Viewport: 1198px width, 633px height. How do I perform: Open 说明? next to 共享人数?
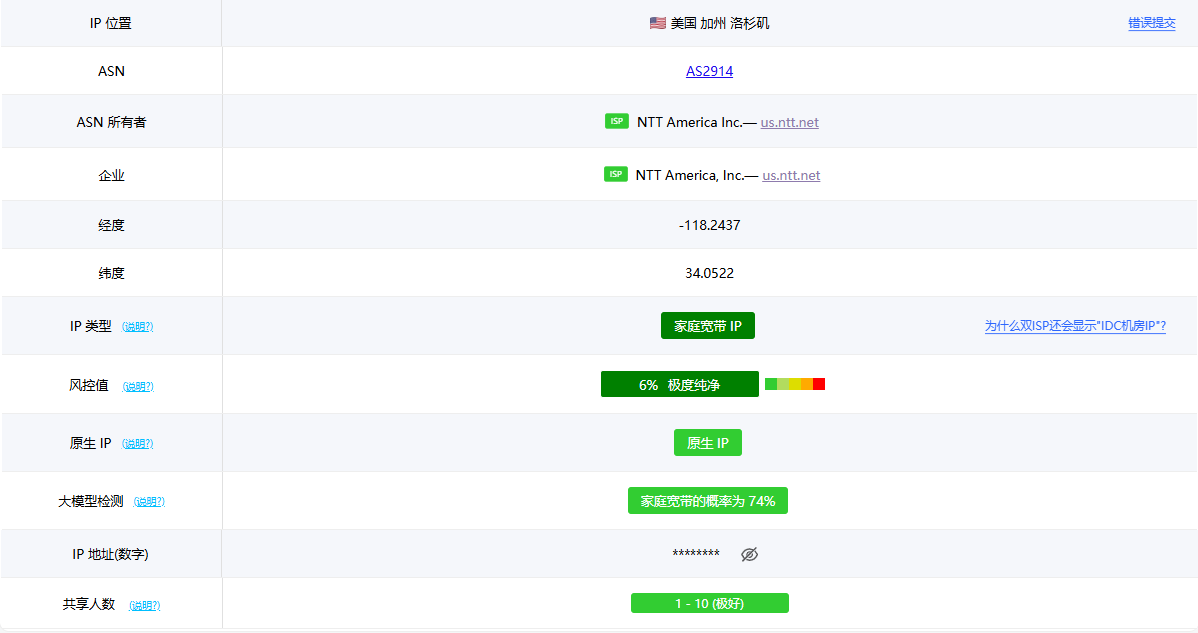(144, 605)
